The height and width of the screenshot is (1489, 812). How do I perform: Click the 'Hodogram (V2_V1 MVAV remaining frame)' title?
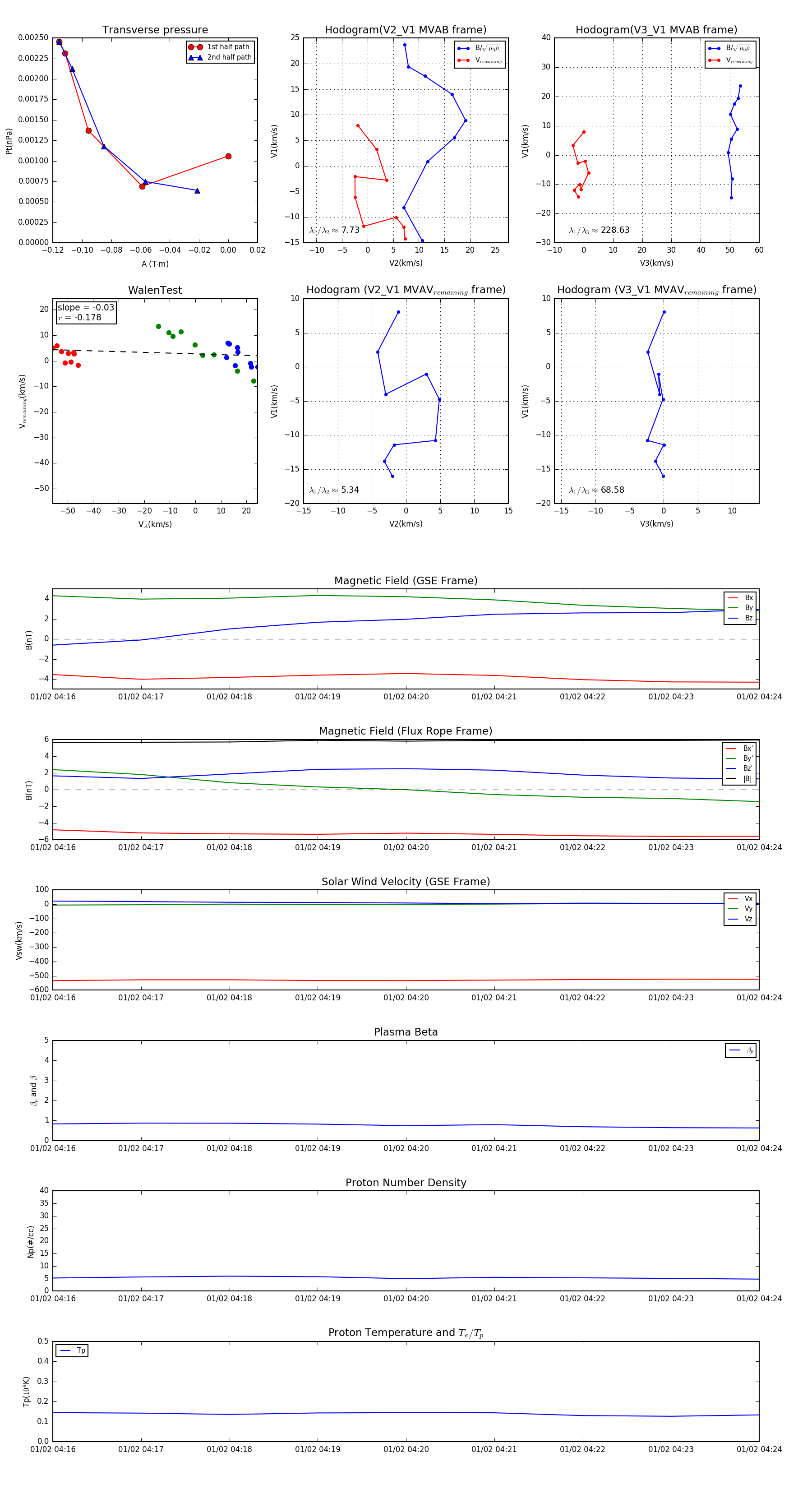pyautogui.click(x=406, y=290)
